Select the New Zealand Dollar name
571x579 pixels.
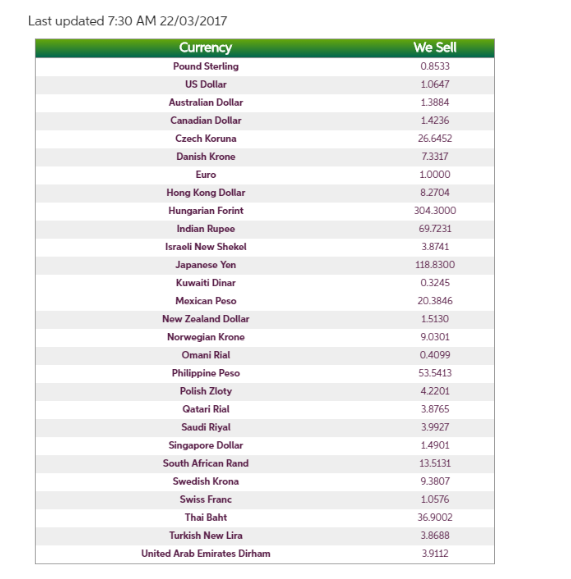[x=206, y=319]
